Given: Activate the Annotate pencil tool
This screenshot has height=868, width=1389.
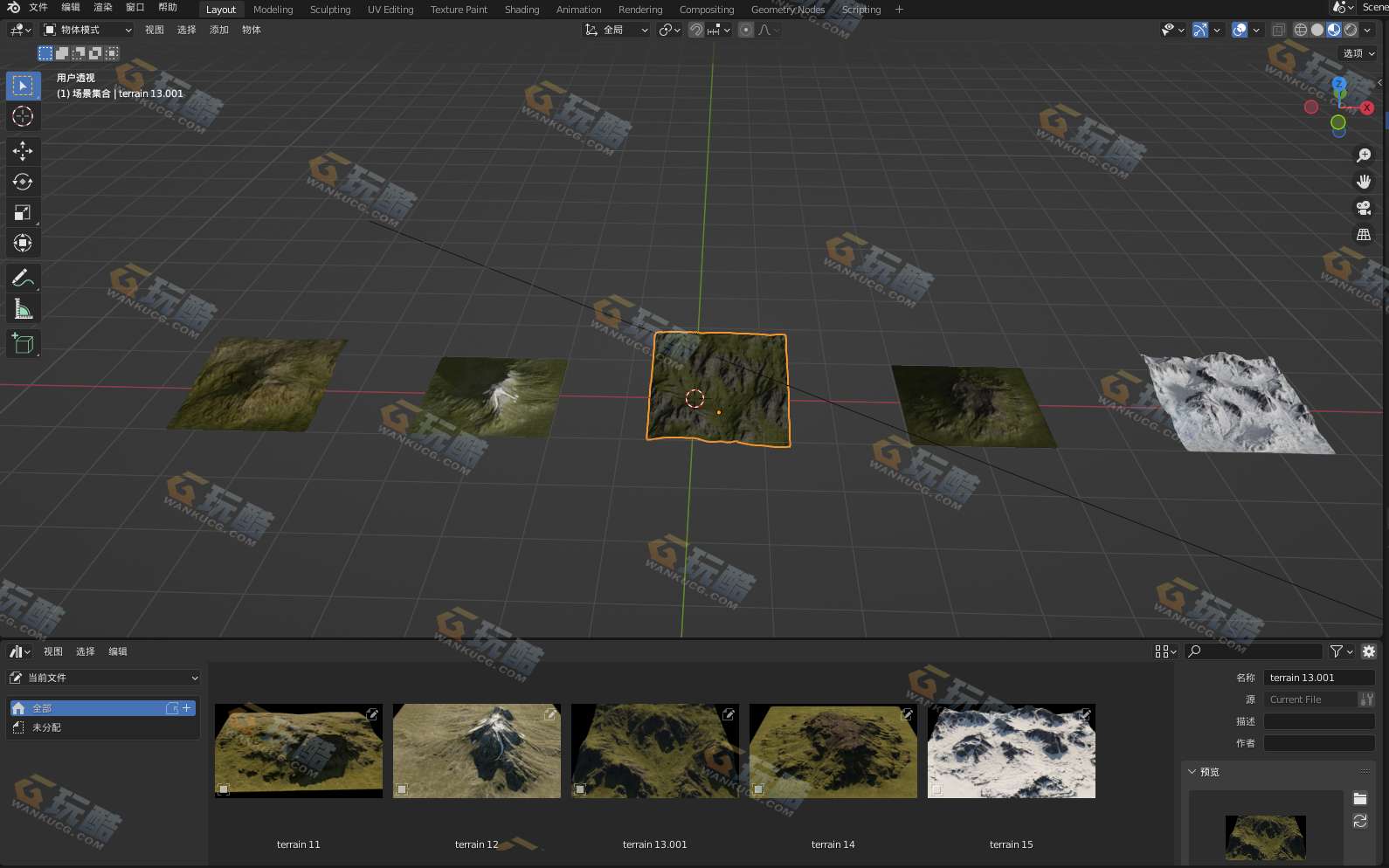Looking at the screenshot, I should point(23,278).
